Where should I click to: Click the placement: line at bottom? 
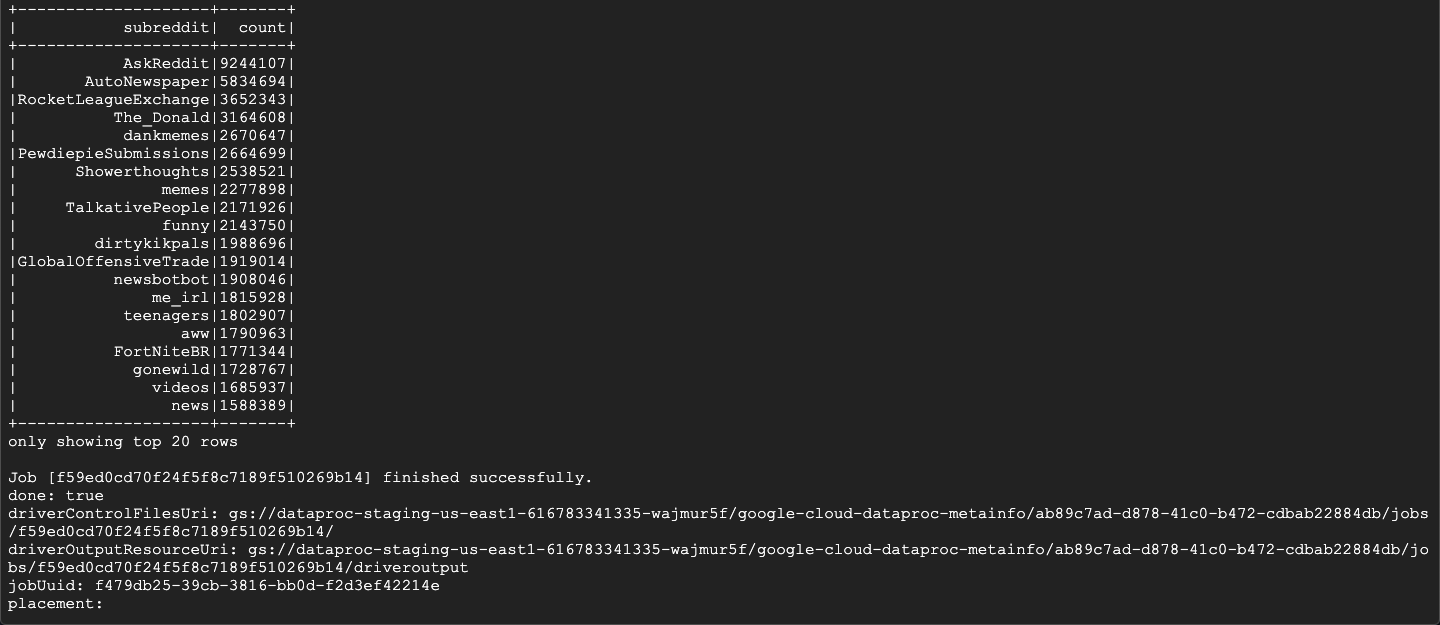tap(56, 603)
